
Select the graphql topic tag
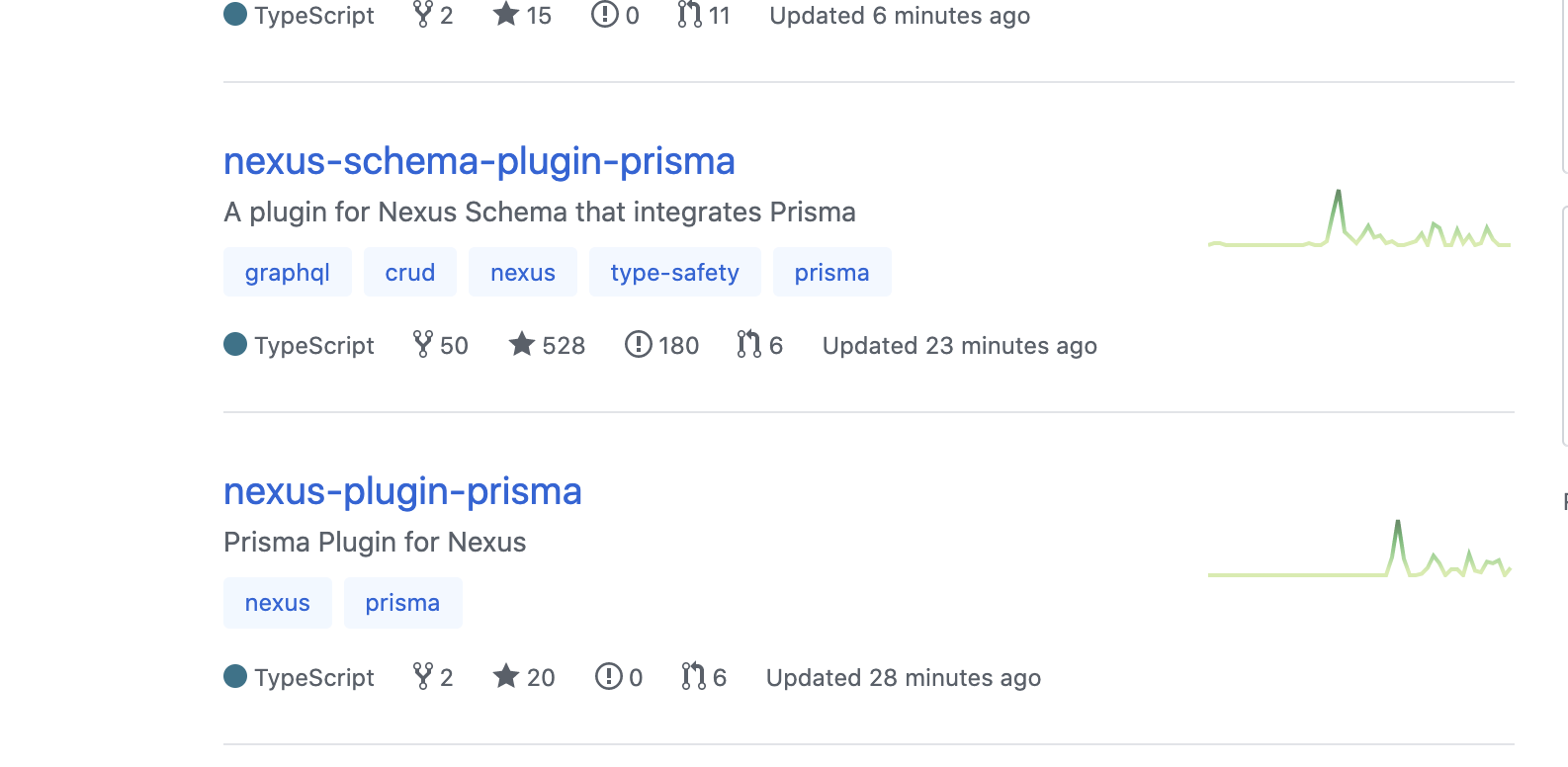(x=287, y=272)
